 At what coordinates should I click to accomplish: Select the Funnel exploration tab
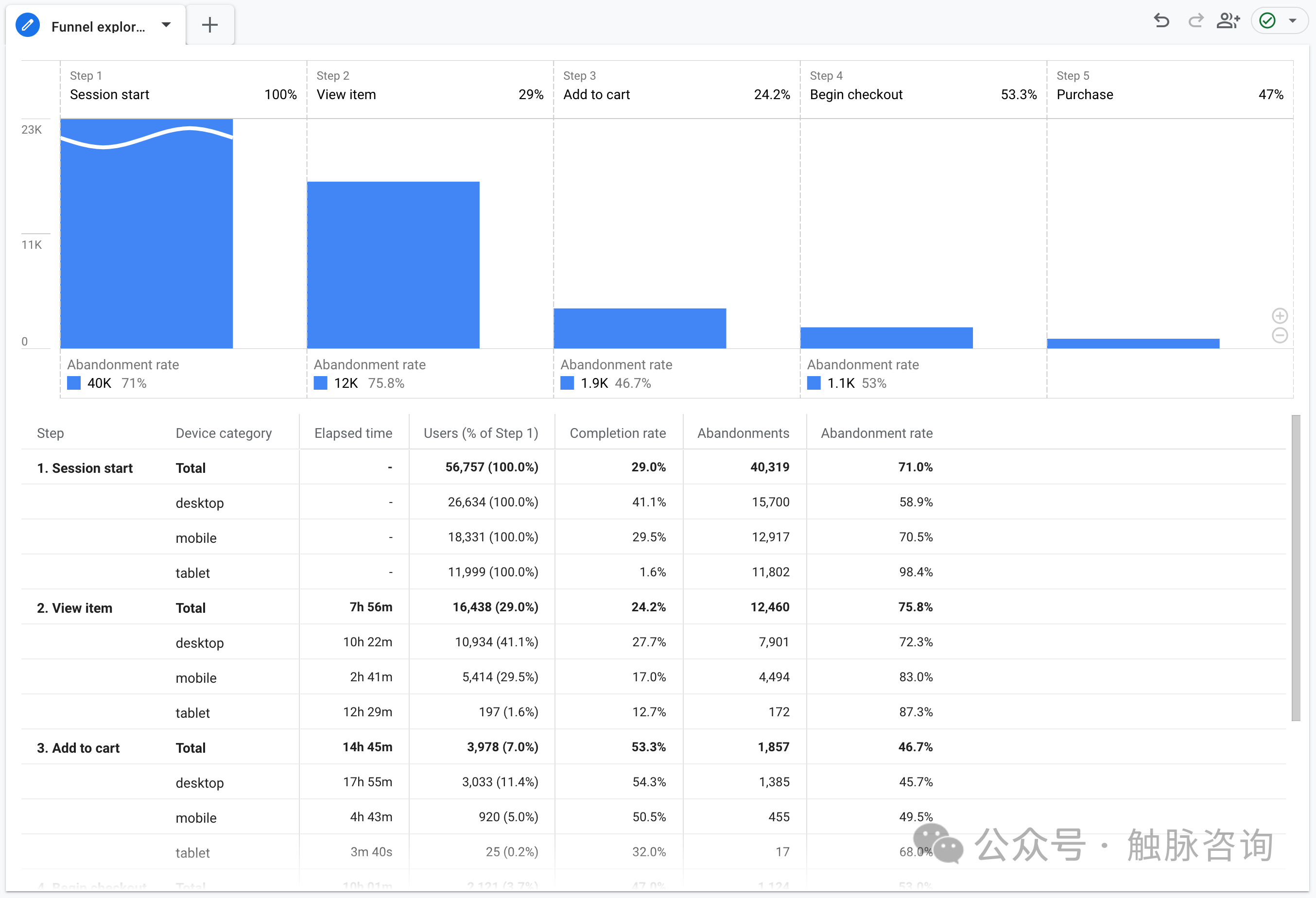click(x=98, y=27)
